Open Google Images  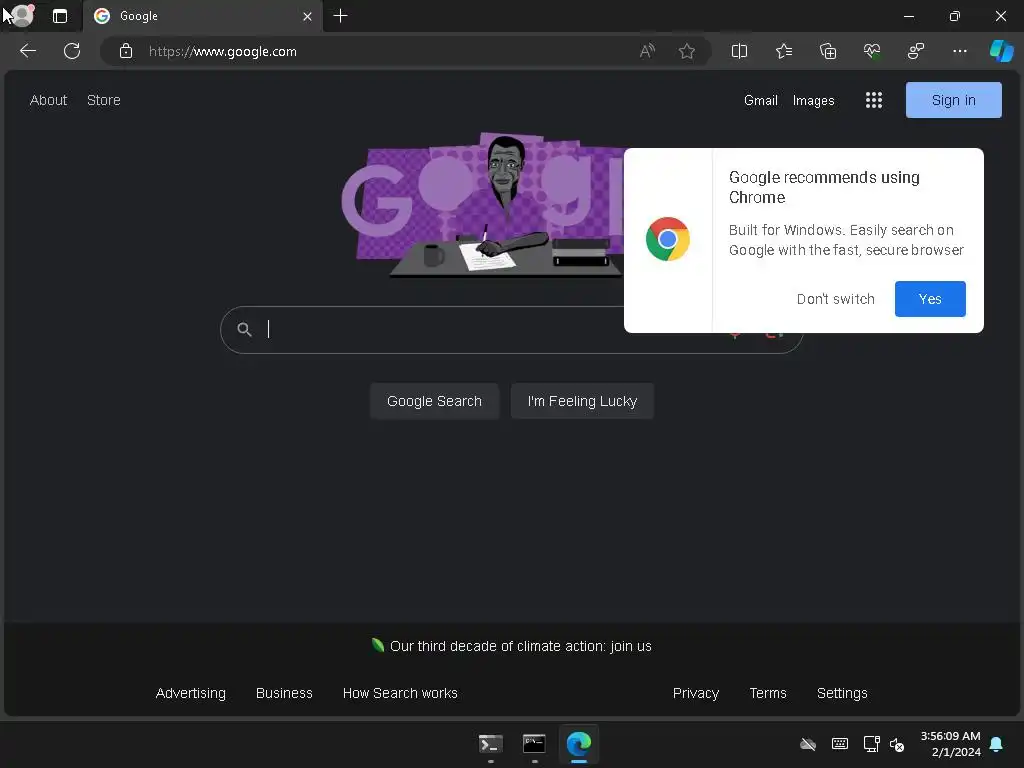[x=813, y=101]
